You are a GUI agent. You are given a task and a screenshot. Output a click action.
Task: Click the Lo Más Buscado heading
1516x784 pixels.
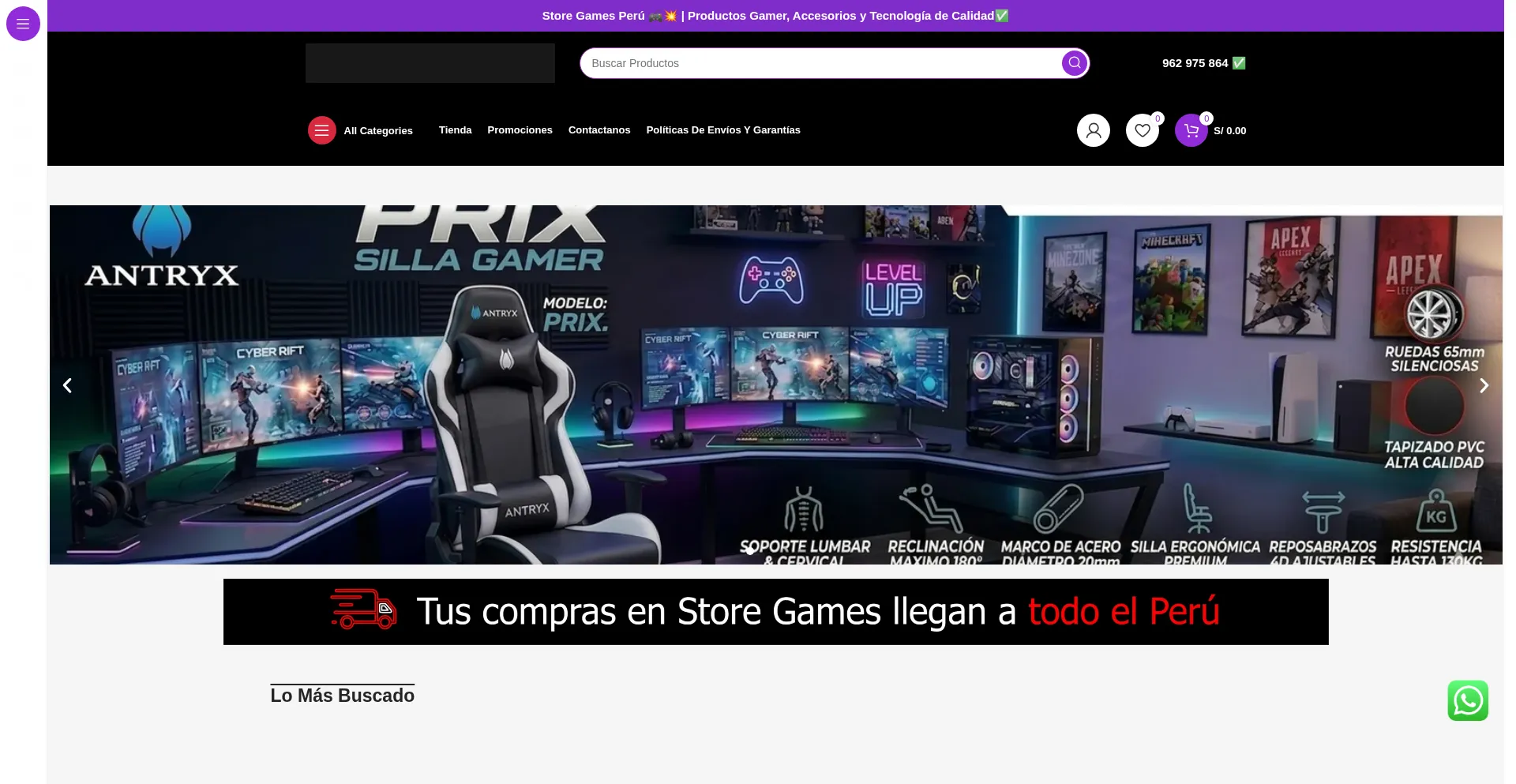(343, 696)
